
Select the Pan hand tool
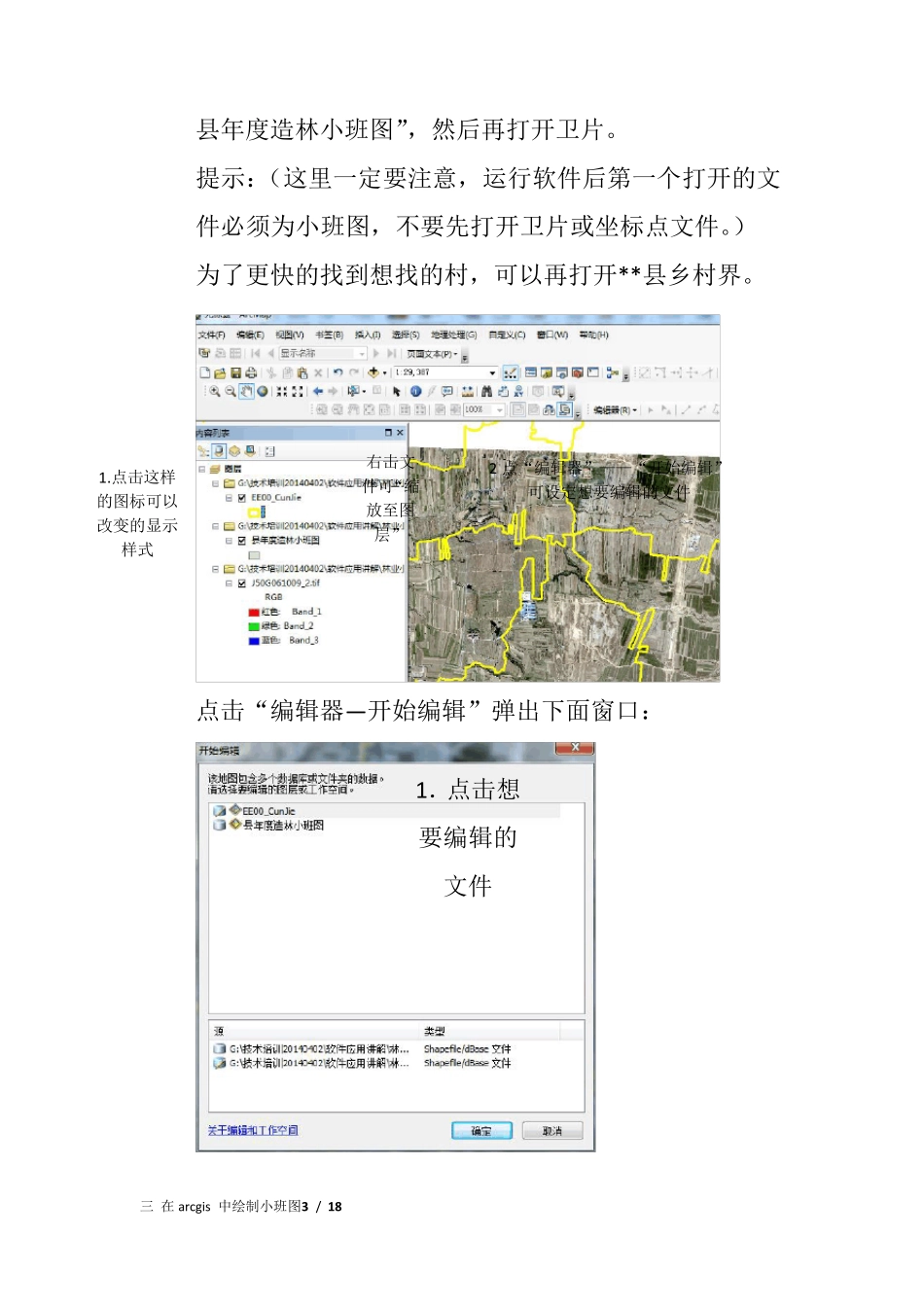click(246, 392)
